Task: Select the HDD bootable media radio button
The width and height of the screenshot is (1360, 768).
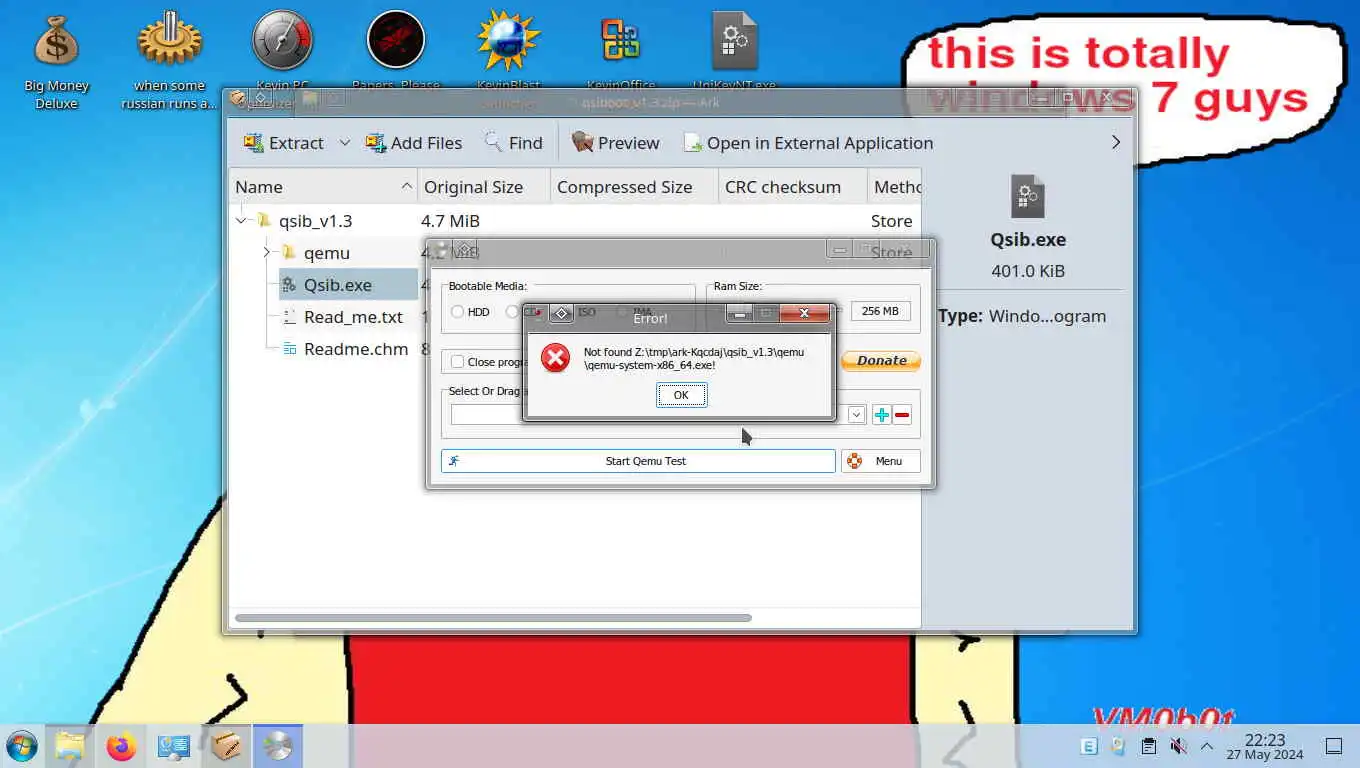Action: pos(458,312)
